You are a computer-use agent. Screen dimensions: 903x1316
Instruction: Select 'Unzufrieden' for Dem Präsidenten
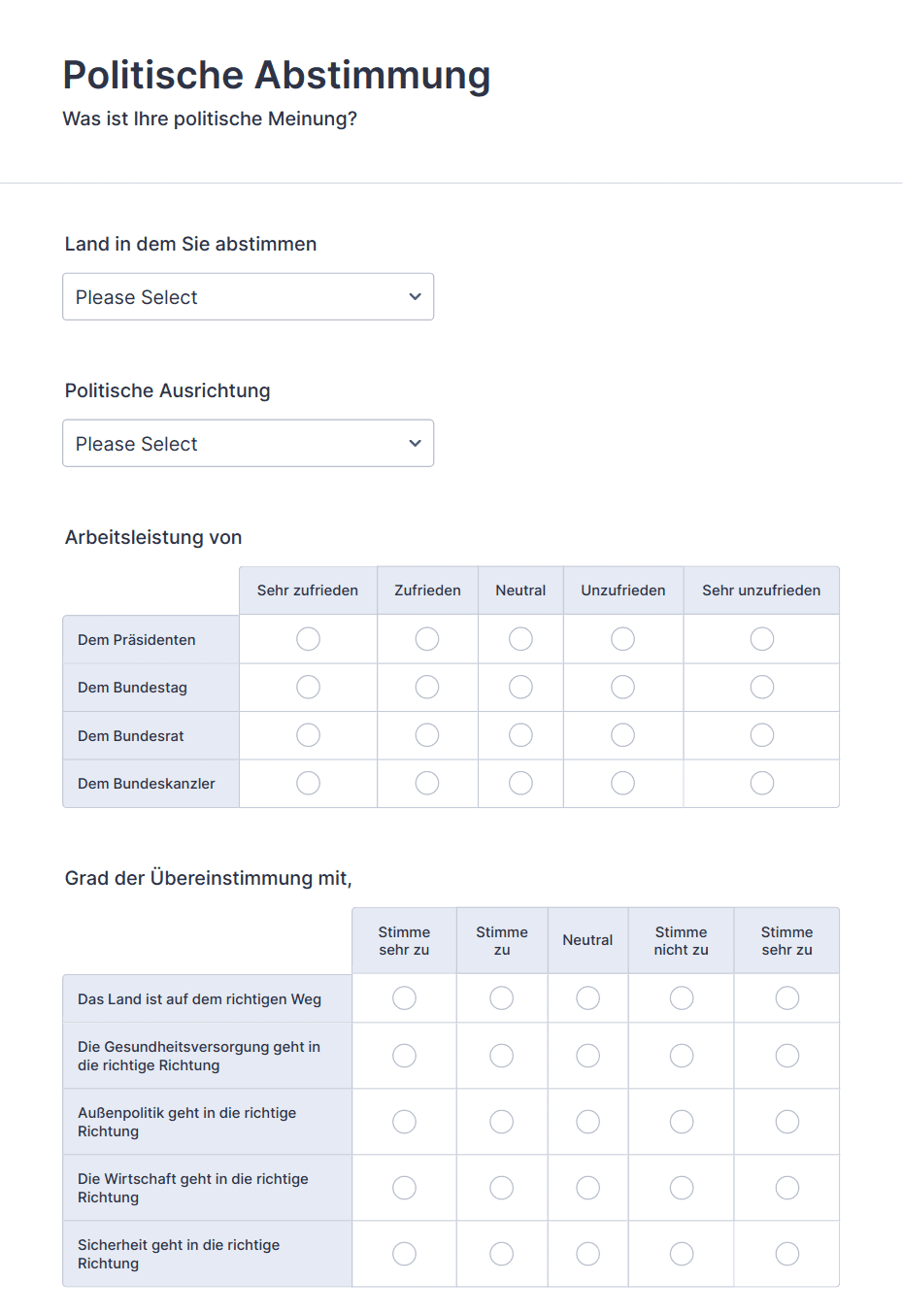pos(623,639)
